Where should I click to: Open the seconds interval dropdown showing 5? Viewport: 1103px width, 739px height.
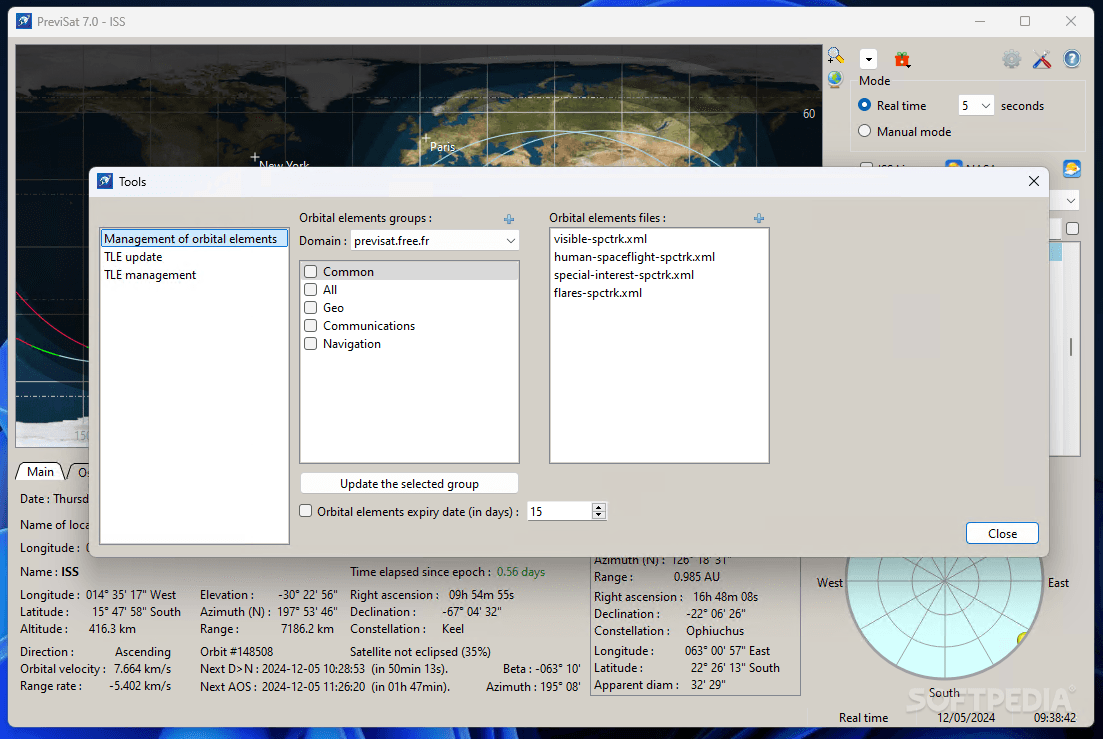[x=976, y=105]
